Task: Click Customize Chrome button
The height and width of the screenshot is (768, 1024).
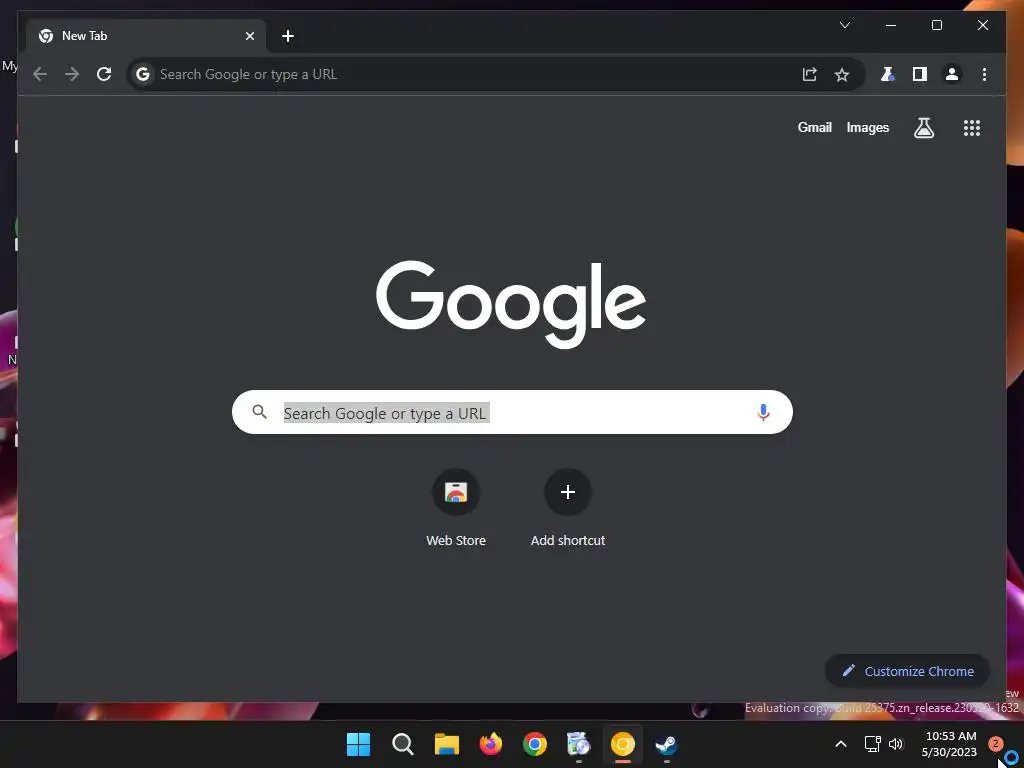Action: coord(907,671)
